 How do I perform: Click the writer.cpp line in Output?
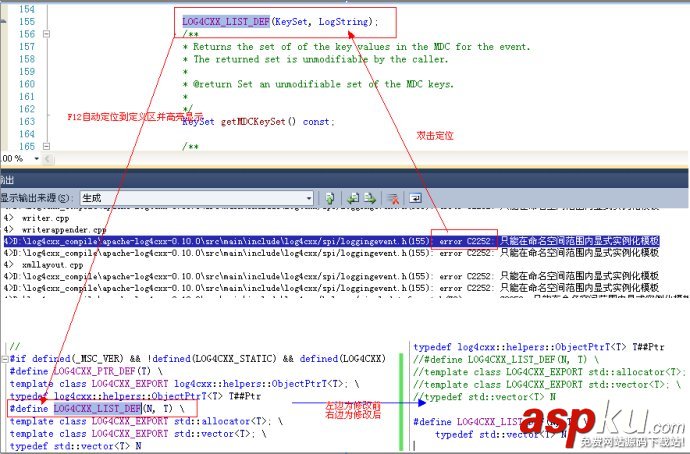(x=45, y=218)
